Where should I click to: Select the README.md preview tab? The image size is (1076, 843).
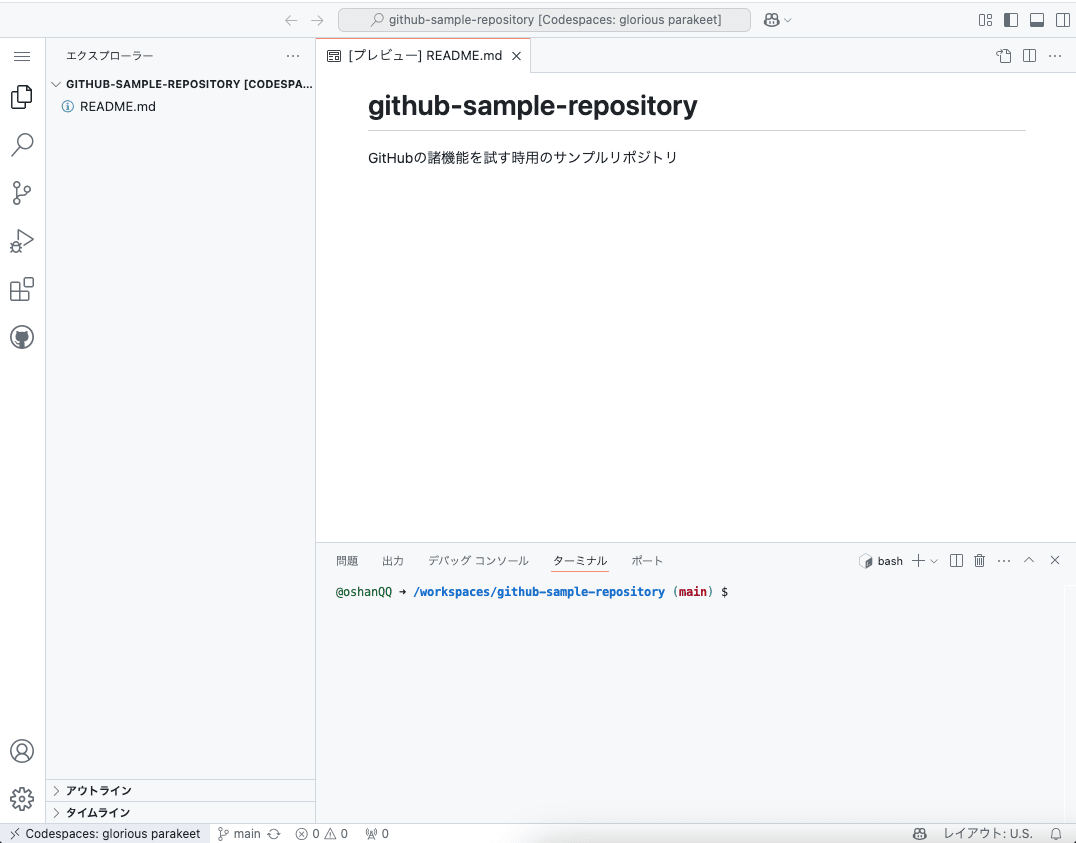(x=424, y=56)
